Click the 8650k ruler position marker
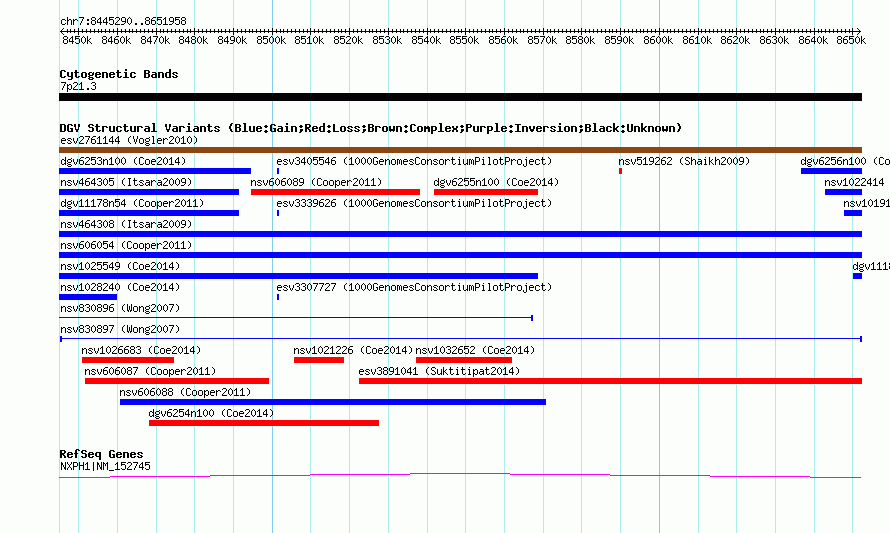Viewport: 890px width, 533px height. coord(851,40)
